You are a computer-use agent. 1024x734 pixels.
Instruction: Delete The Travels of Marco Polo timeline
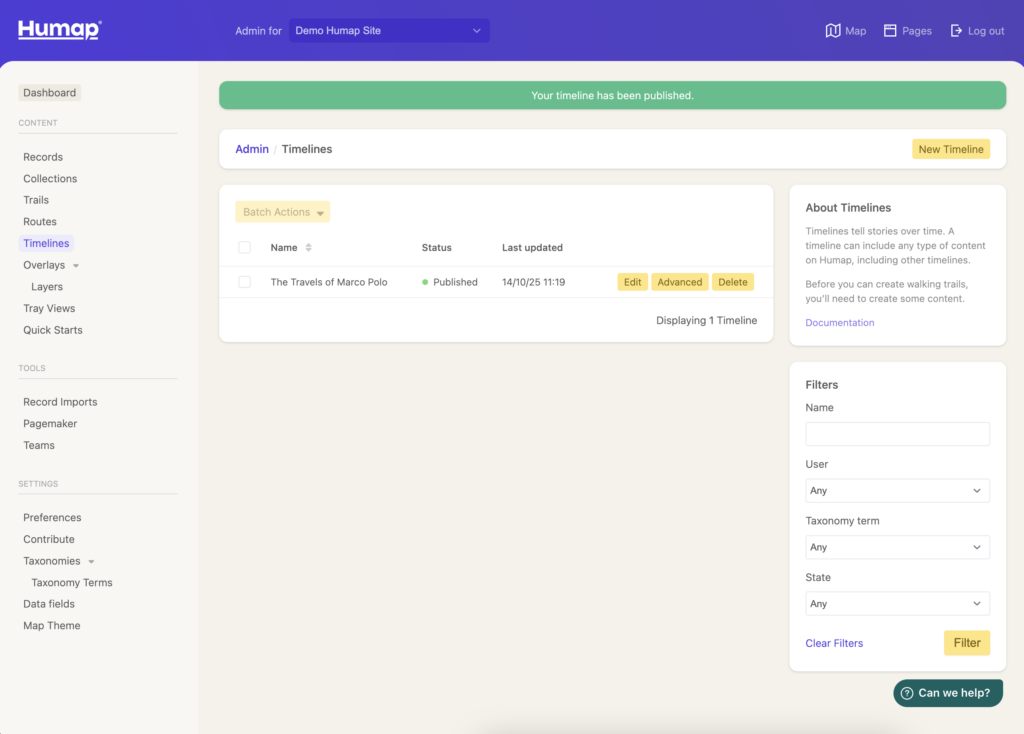[732, 282]
